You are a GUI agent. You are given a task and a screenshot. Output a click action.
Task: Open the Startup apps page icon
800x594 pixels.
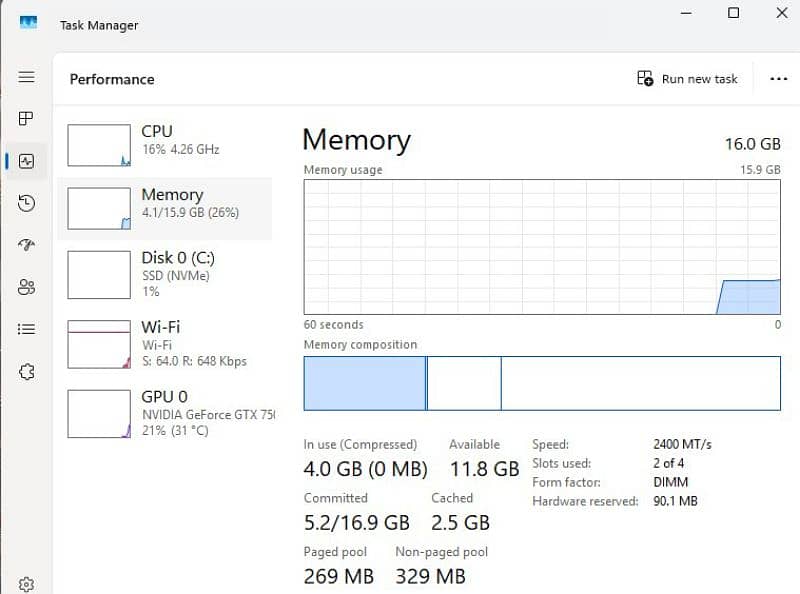pos(27,245)
